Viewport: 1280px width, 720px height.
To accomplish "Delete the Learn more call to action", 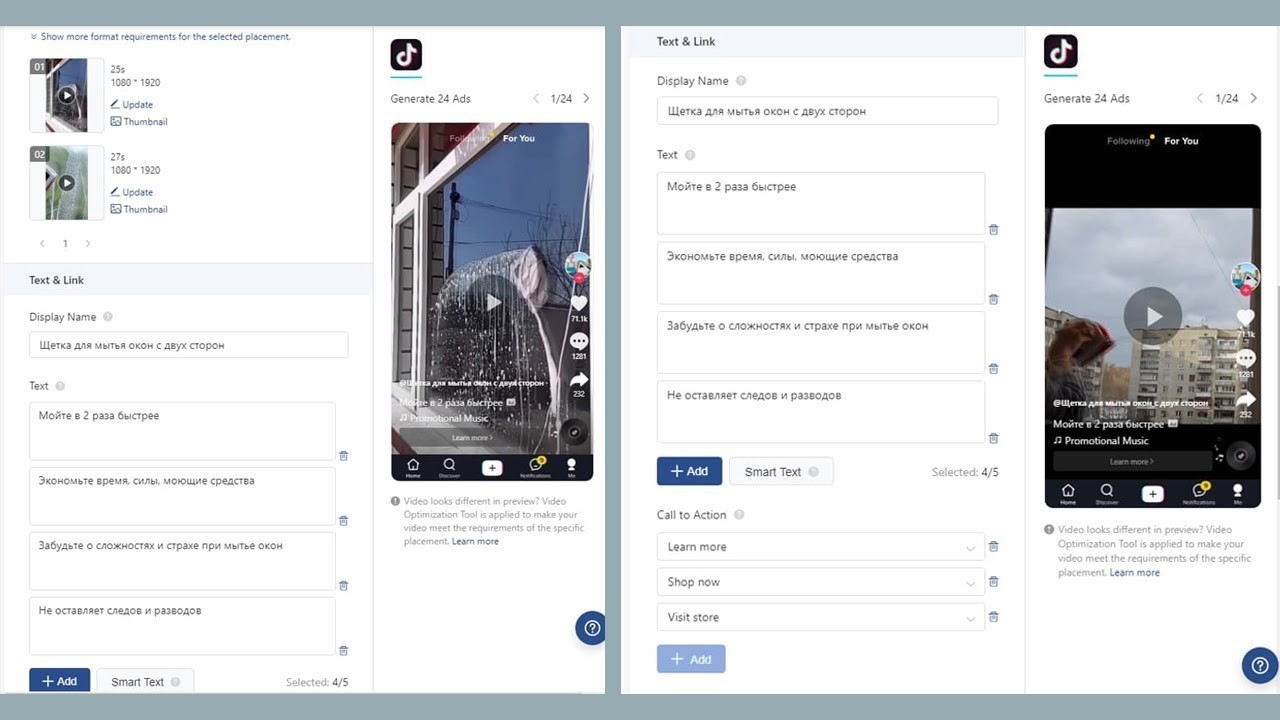I will 994,547.
